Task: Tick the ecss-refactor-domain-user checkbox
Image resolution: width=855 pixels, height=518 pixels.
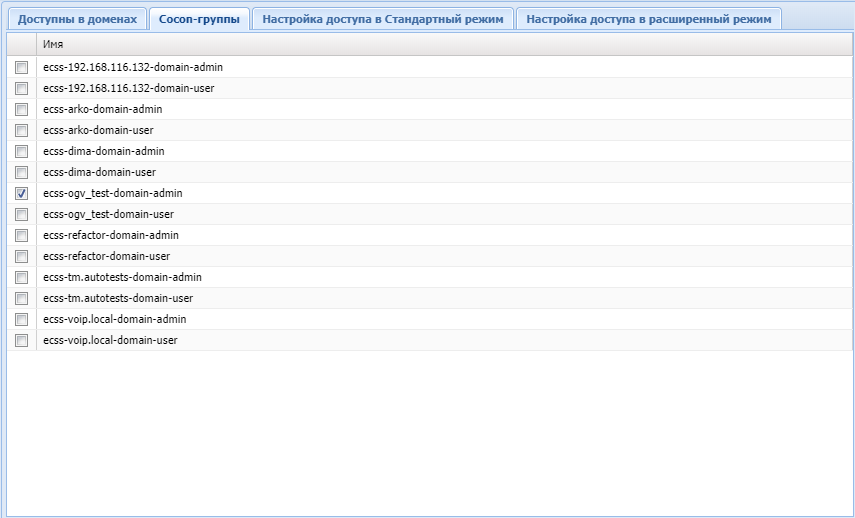Action: pos(21,256)
